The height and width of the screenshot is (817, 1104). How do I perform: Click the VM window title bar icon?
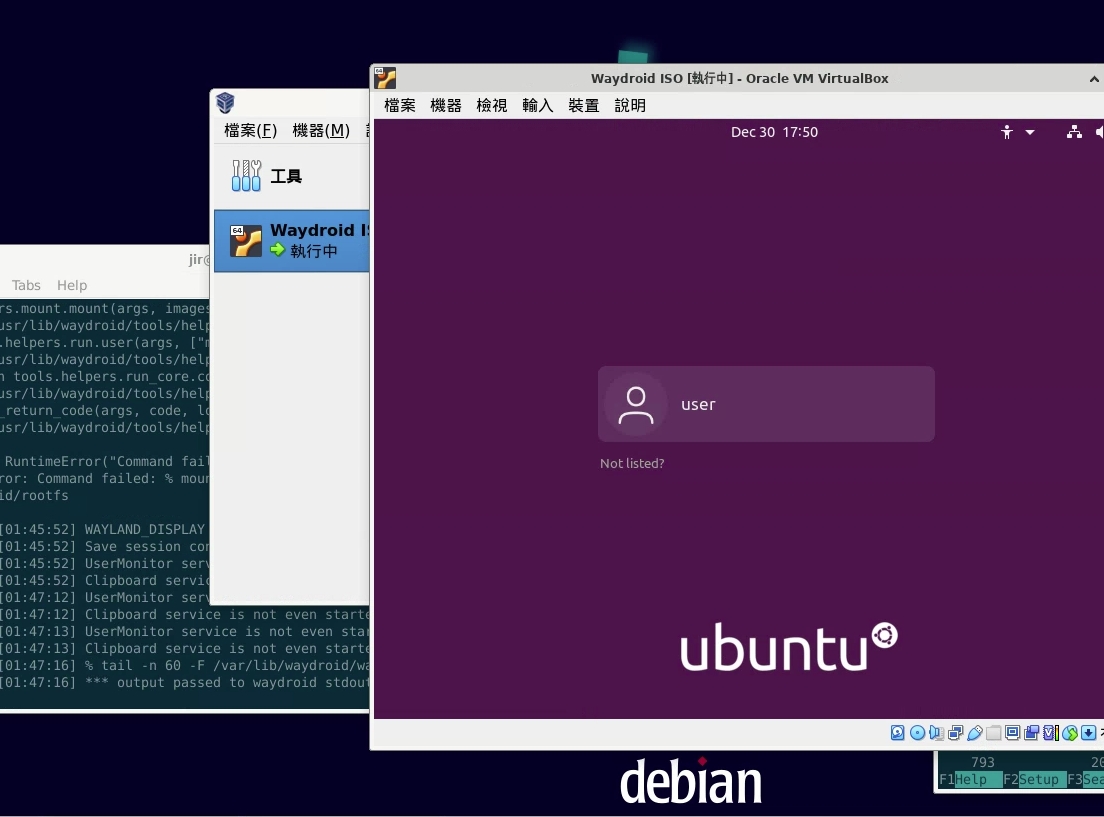point(385,77)
